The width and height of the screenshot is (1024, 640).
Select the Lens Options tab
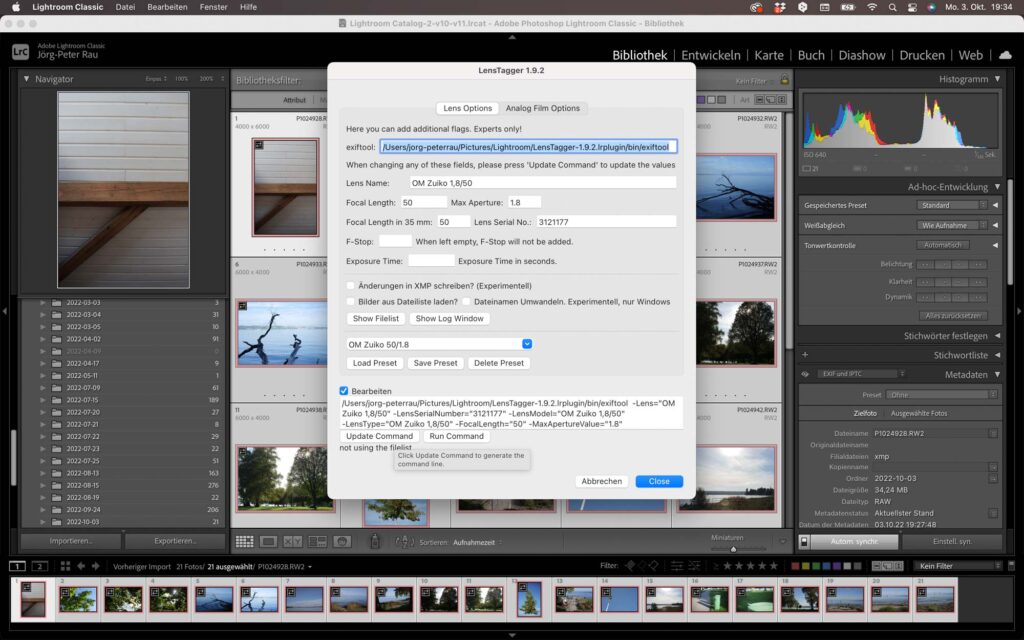point(468,108)
